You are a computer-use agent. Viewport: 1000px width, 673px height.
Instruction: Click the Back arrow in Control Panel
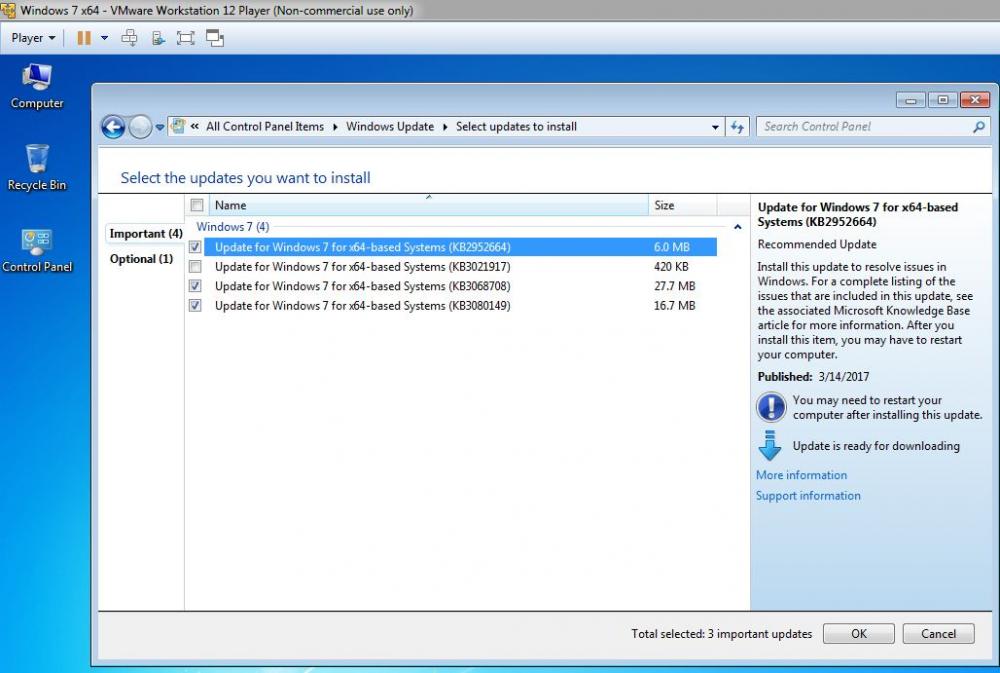(x=113, y=127)
